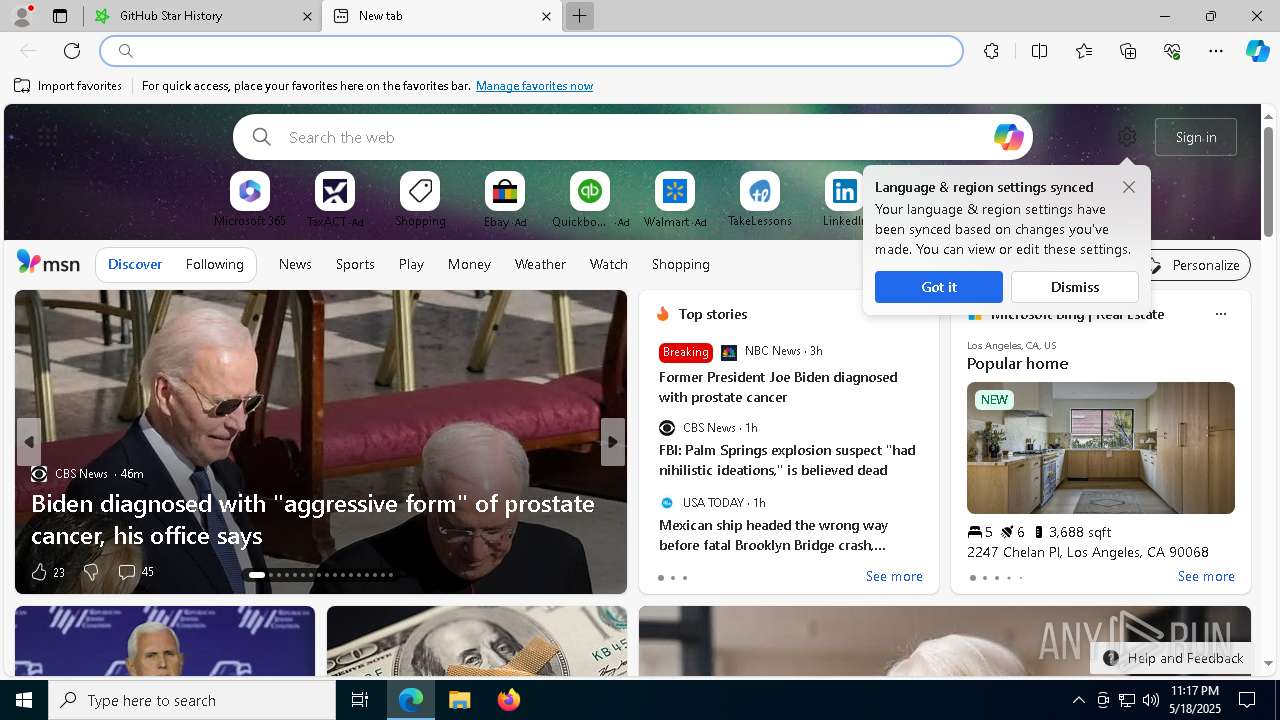Screen dimensions: 1280x720
Task: Open a new tab with plus button
Action: pyautogui.click(x=579, y=16)
